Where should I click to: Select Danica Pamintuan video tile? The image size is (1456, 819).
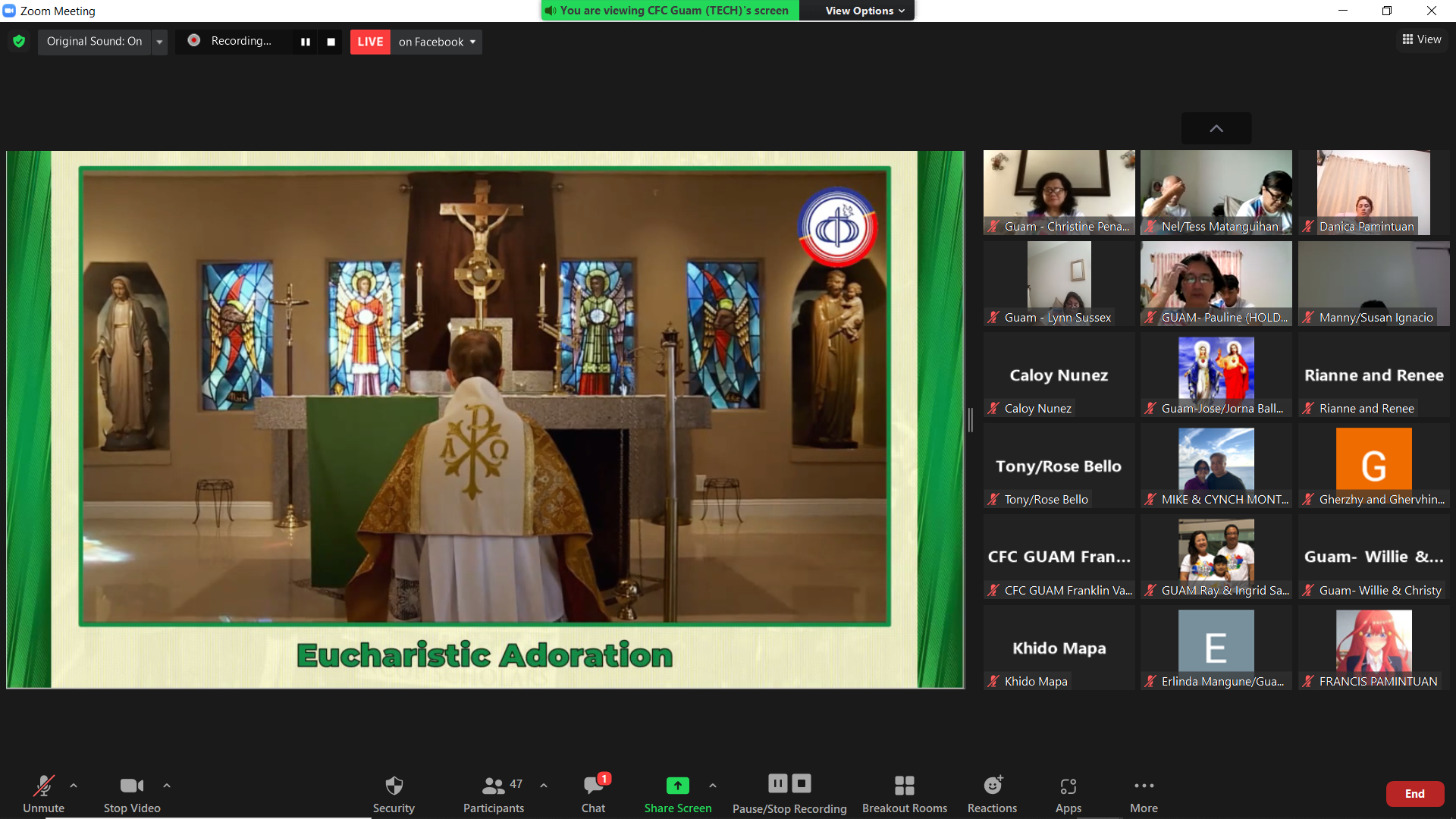click(1373, 193)
